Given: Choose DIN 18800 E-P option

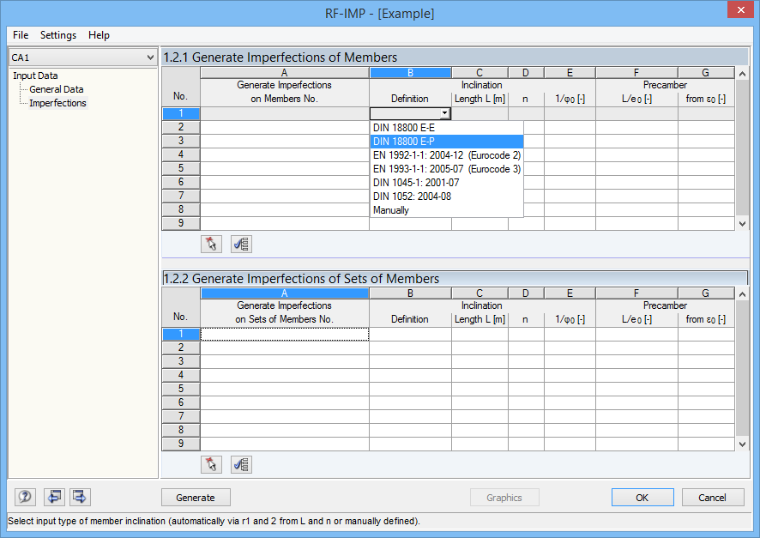Looking at the screenshot, I should tap(446, 142).
